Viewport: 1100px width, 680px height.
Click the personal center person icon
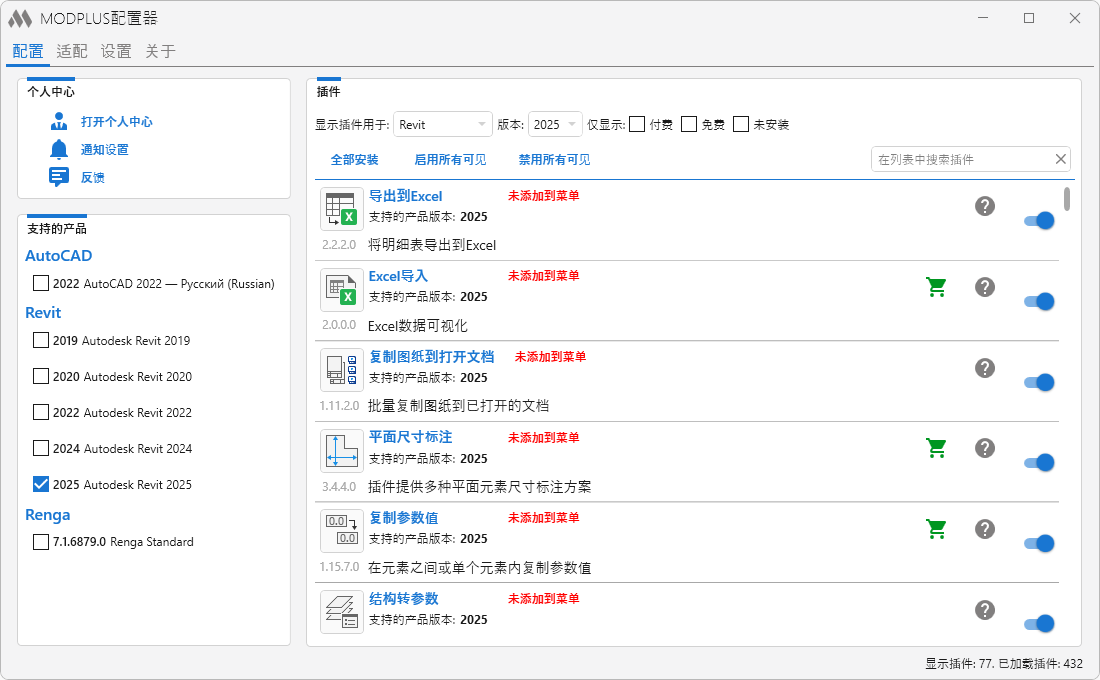click(59, 121)
